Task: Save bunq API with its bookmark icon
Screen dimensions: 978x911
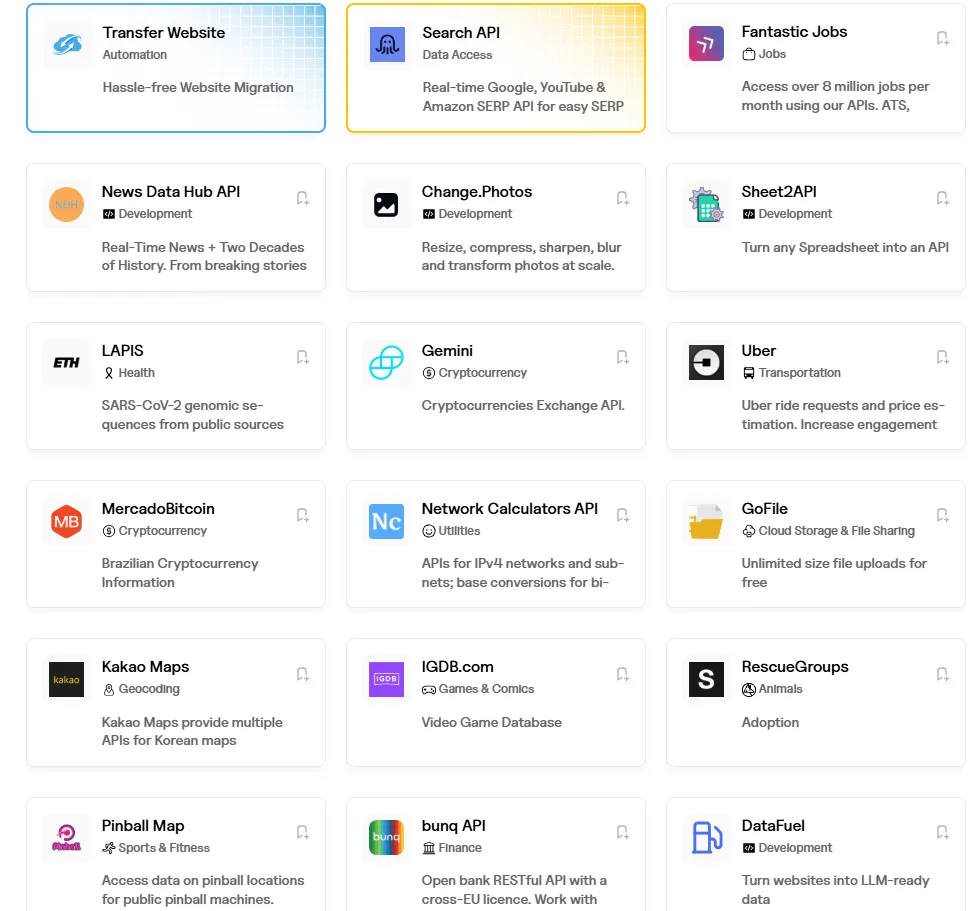Action: click(x=622, y=832)
